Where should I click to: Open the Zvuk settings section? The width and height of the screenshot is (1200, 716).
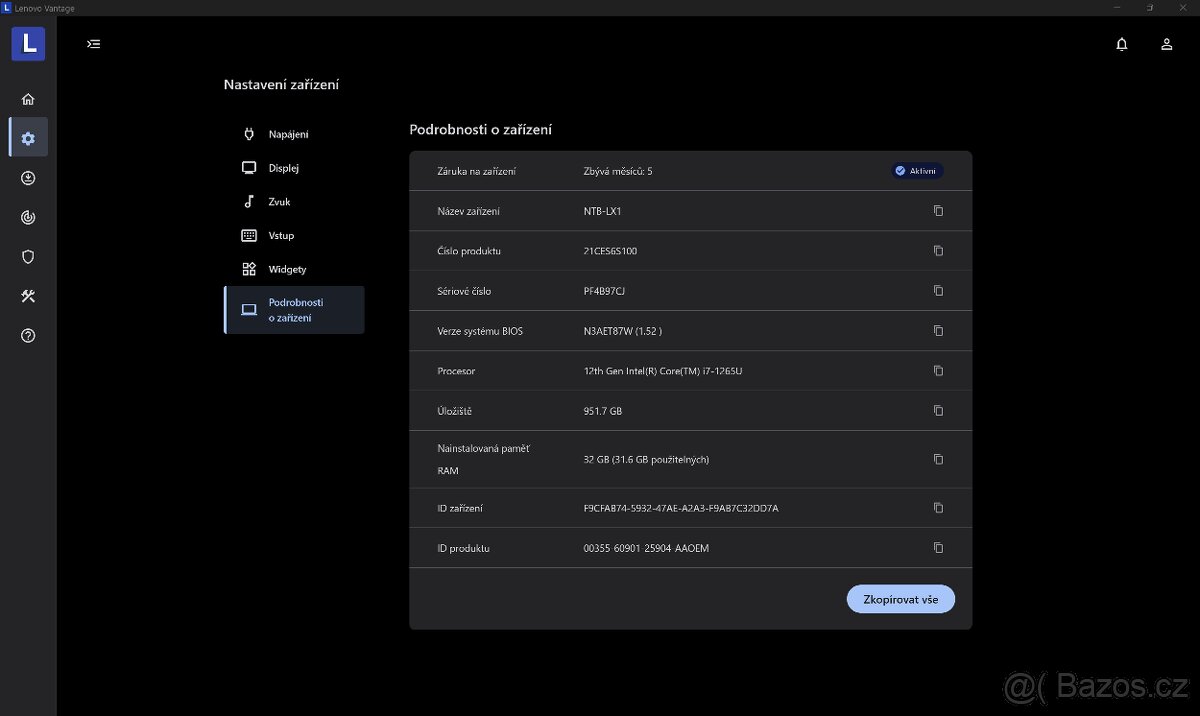pos(279,202)
